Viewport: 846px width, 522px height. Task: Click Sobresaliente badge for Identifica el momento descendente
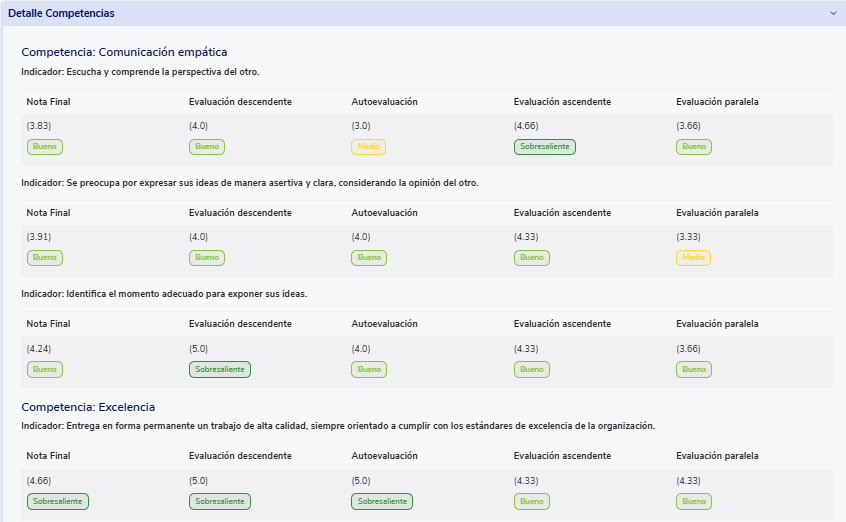click(219, 369)
